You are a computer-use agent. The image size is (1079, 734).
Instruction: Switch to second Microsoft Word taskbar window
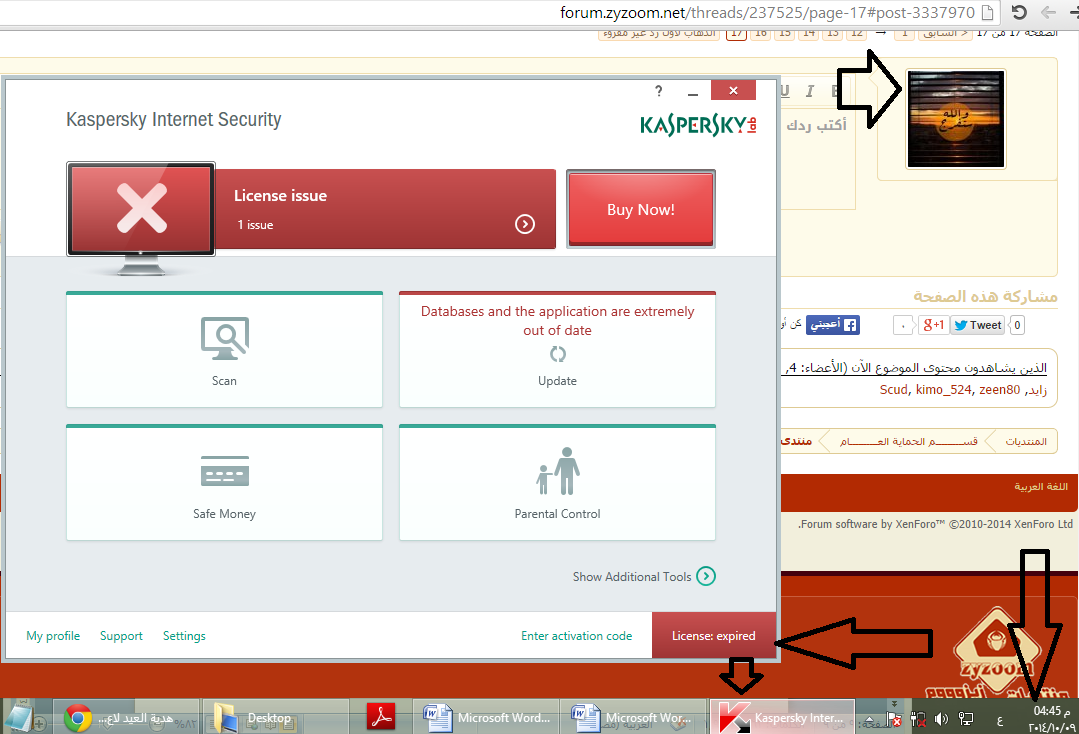tap(633, 717)
